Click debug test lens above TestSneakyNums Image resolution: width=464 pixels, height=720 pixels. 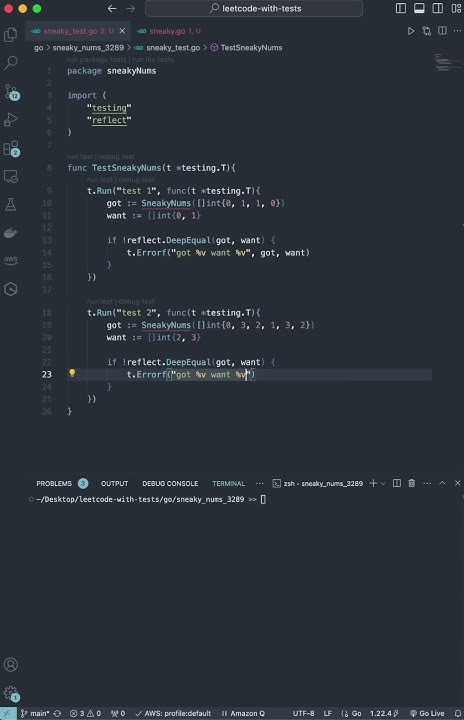tap(117, 157)
